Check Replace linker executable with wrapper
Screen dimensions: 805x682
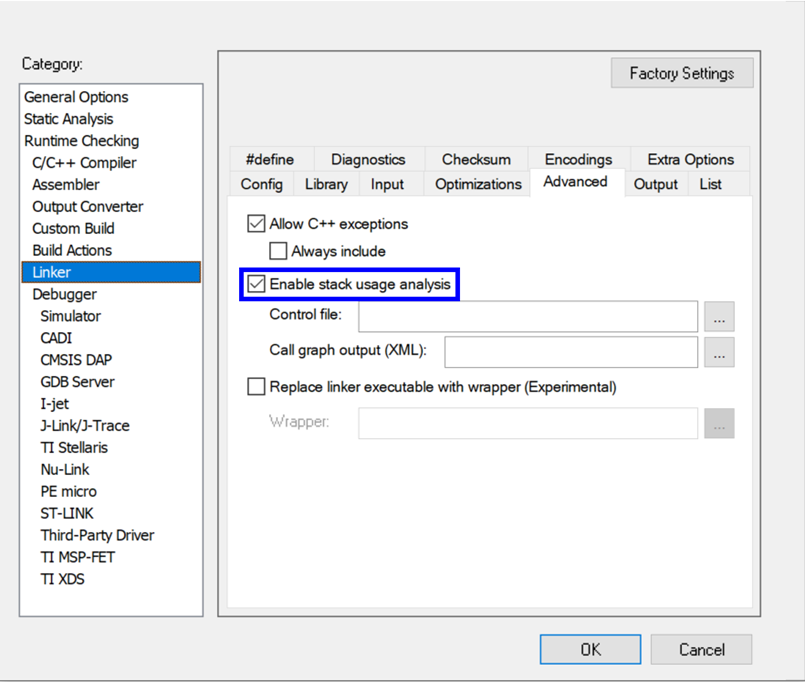(x=257, y=387)
